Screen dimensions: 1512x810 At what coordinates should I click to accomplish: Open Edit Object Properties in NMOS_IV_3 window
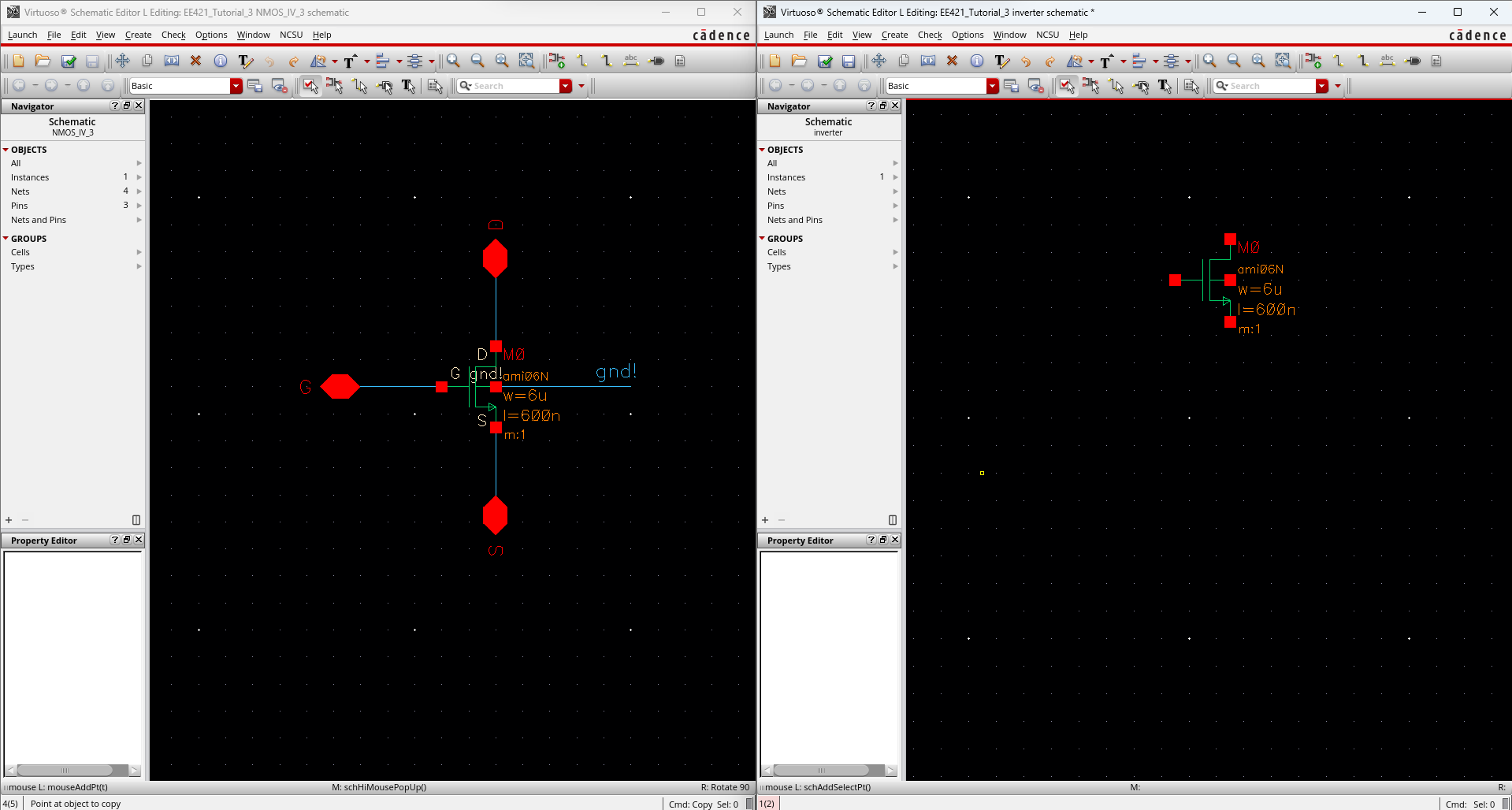(221, 61)
